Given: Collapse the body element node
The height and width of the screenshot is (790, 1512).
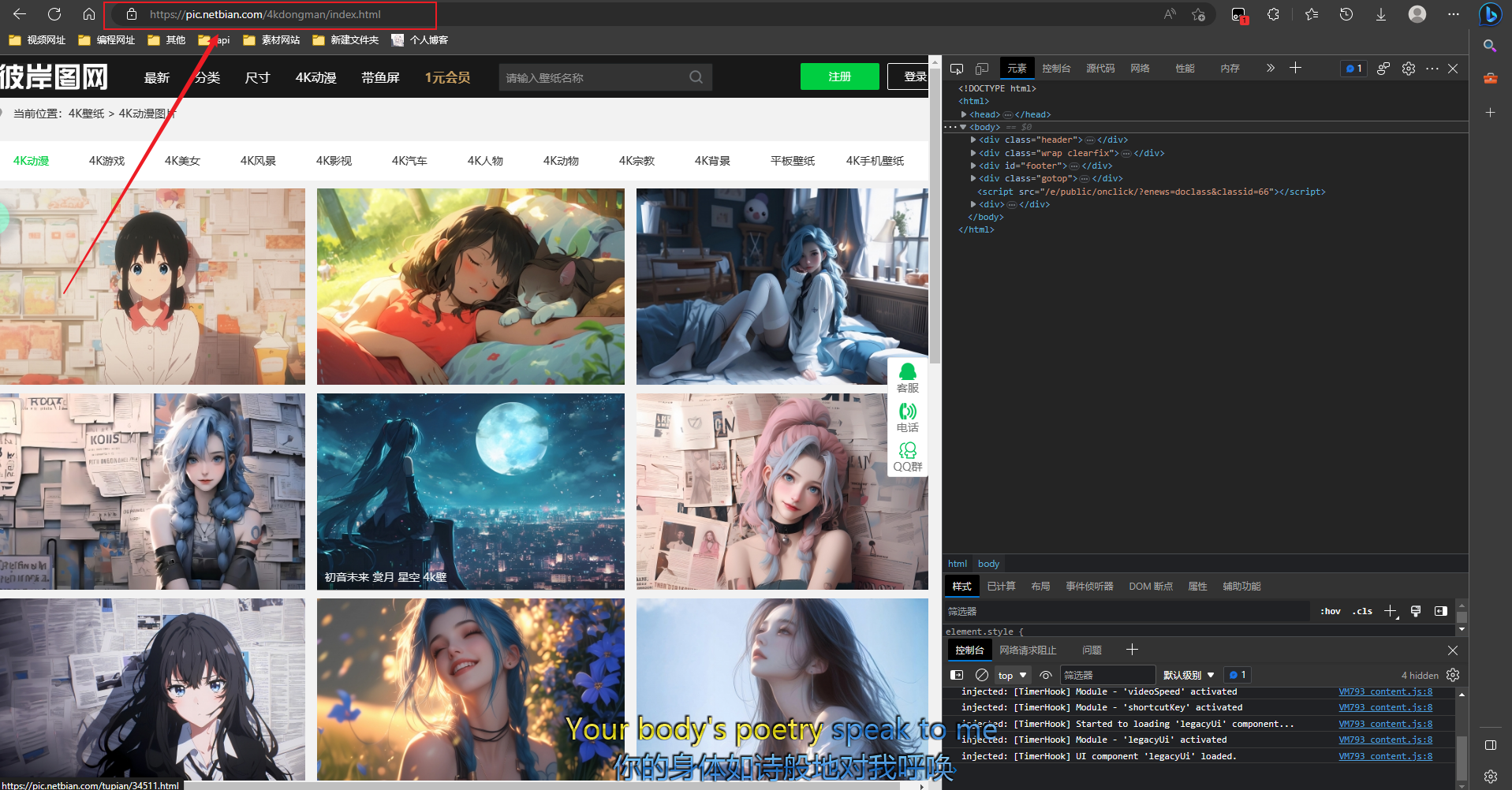Looking at the screenshot, I should pyautogui.click(x=963, y=127).
